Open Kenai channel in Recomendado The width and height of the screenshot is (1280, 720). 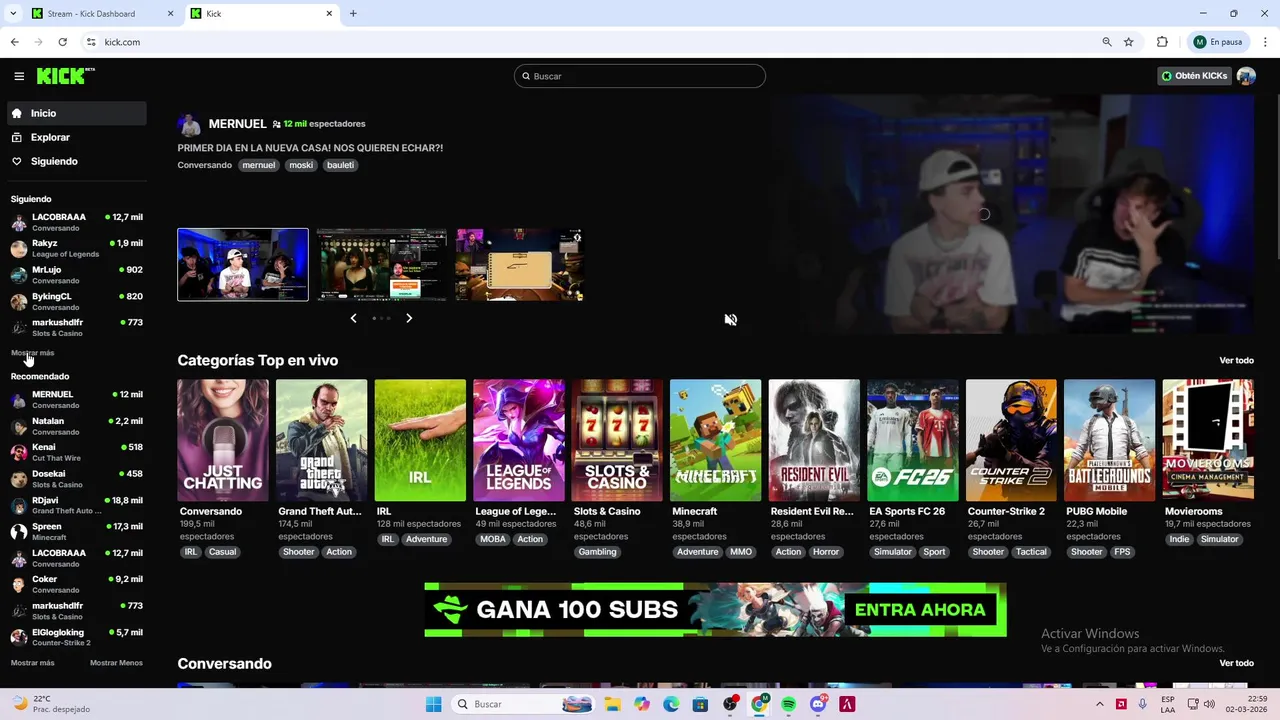(77, 452)
